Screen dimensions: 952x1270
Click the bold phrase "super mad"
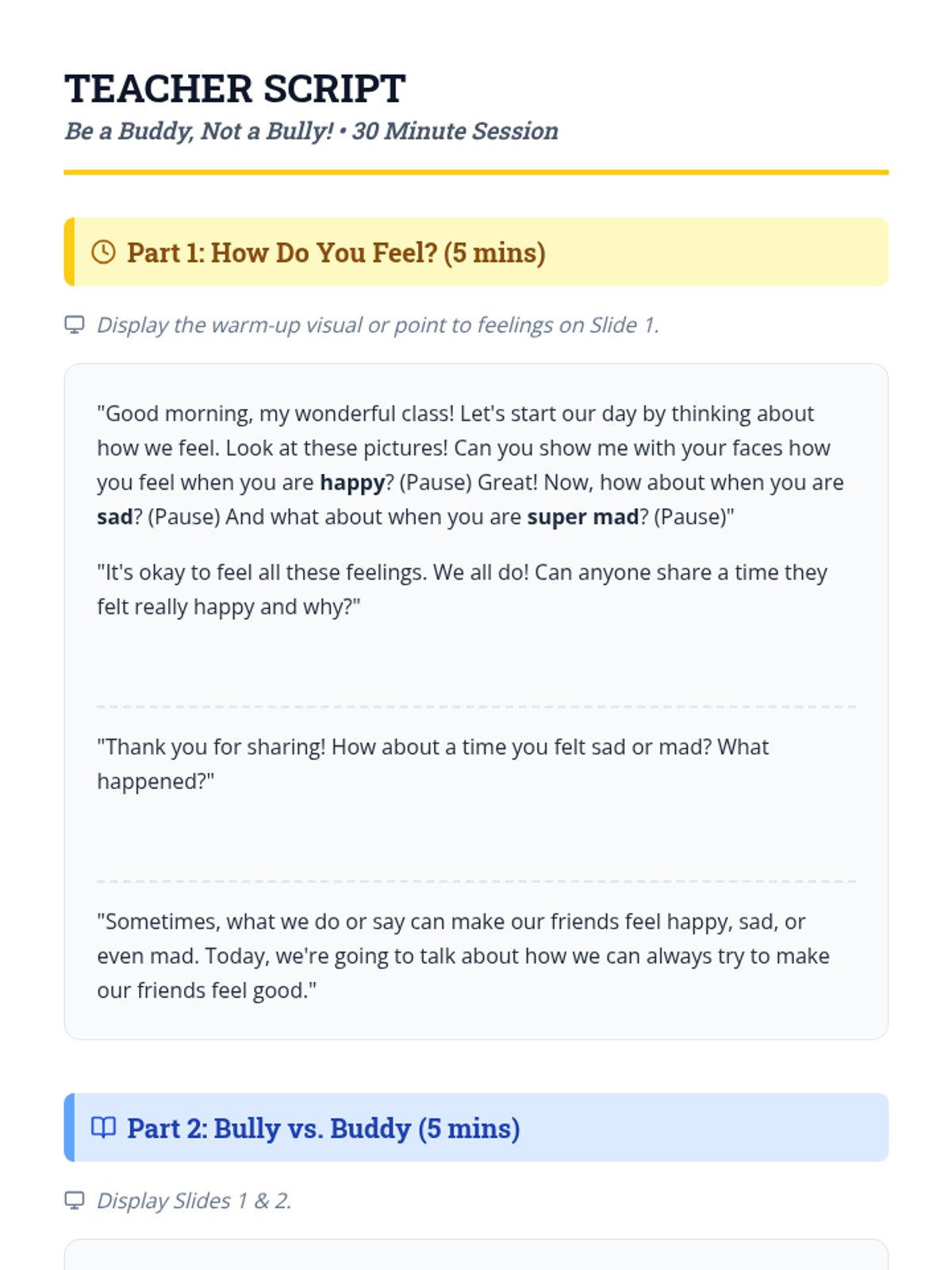[x=582, y=517]
